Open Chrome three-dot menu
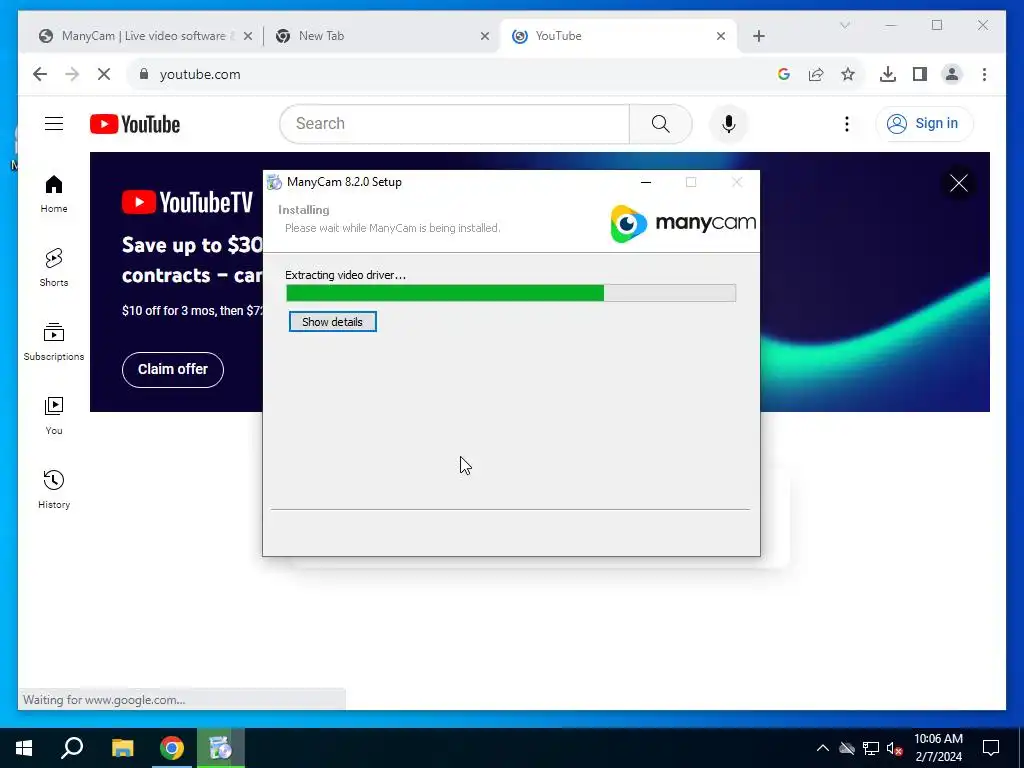Image resolution: width=1024 pixels, height=768 pixels. 984,74
